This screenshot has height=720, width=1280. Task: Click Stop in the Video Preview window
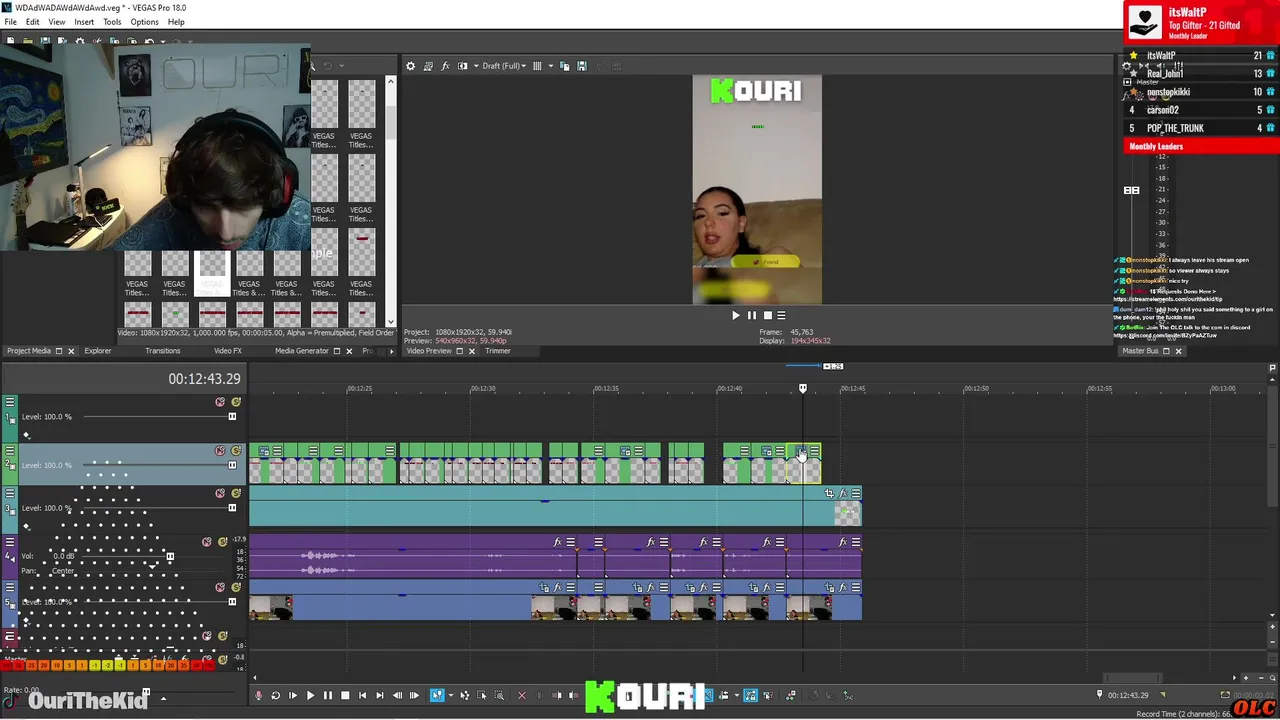coord(768,315)
